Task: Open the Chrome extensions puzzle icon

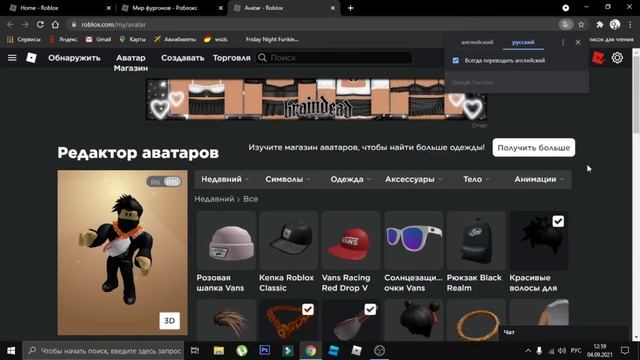Action: (x=600, y=25)
